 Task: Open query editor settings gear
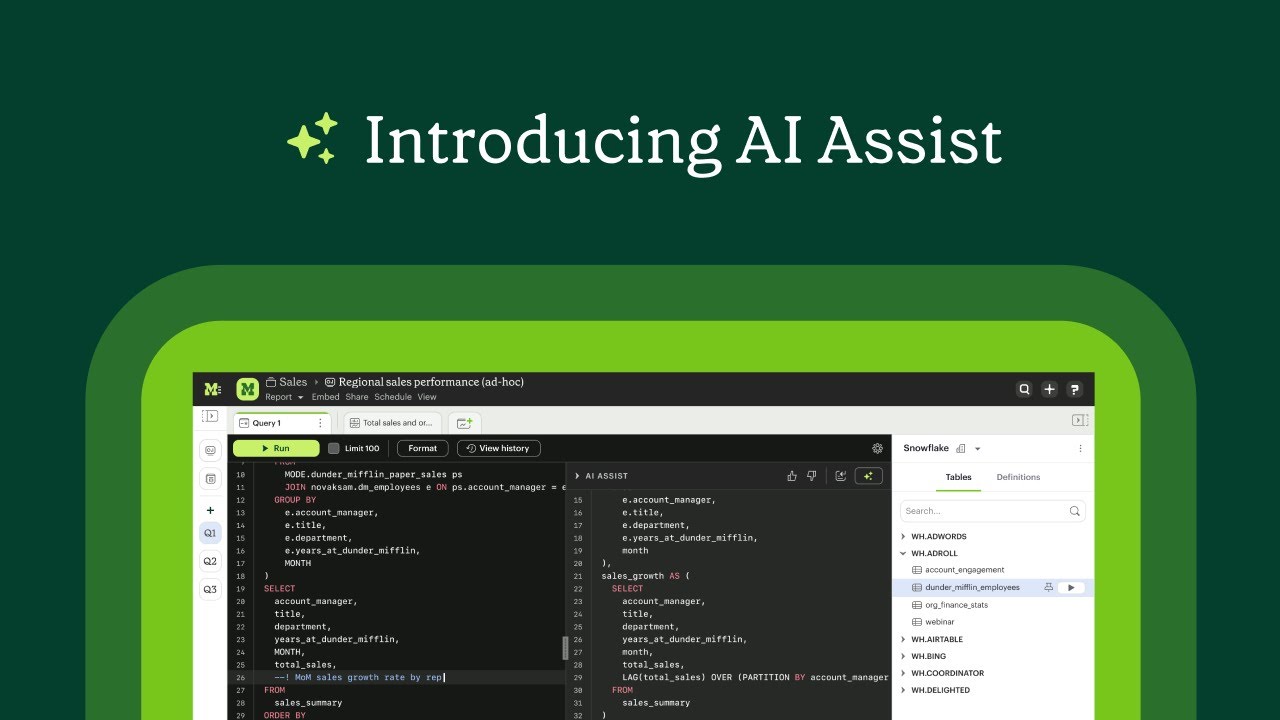click(878, 449)
